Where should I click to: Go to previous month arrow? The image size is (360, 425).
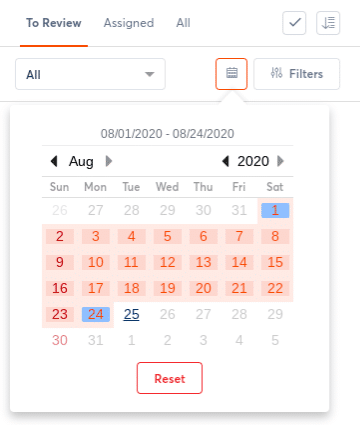click(x=54, y=161)
